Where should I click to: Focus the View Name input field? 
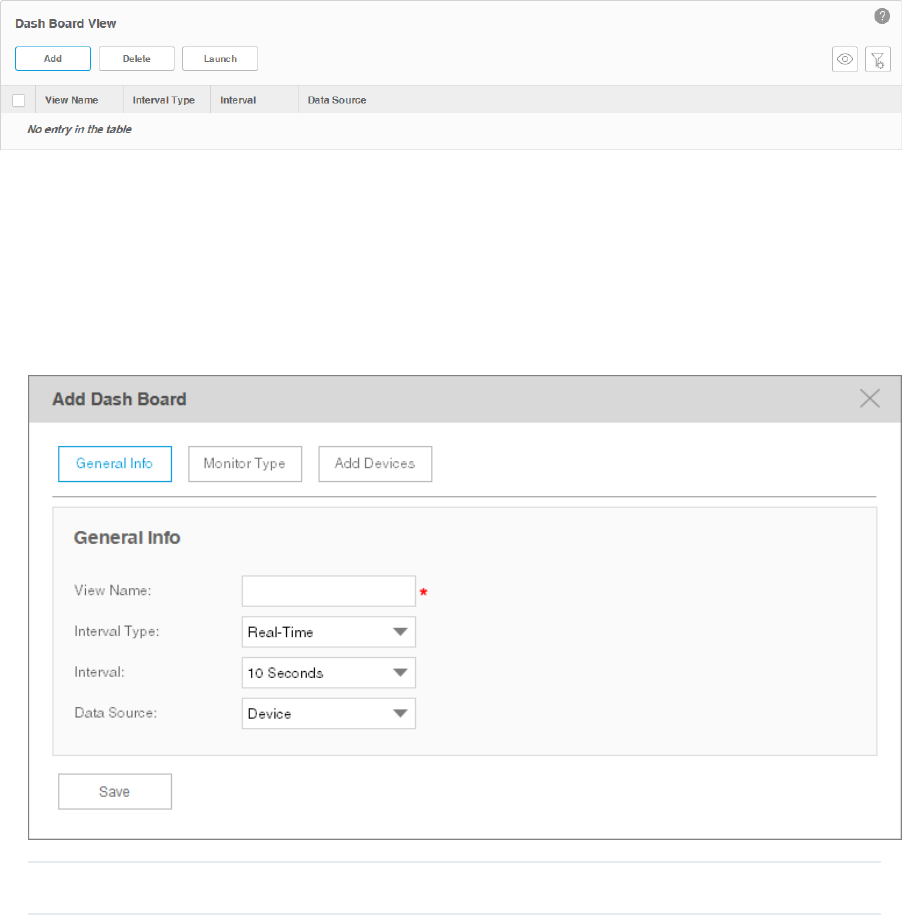328,591
